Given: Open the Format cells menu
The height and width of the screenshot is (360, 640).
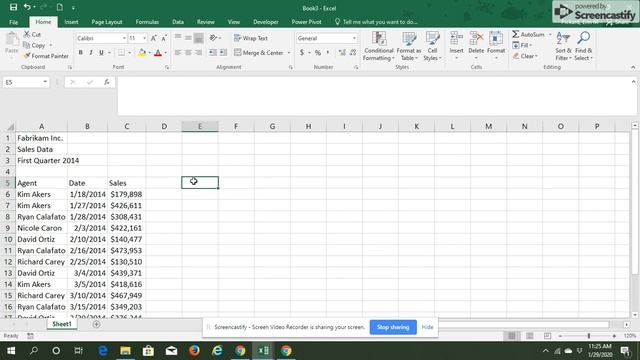Looking at the screenshot, I should (496, 45).
